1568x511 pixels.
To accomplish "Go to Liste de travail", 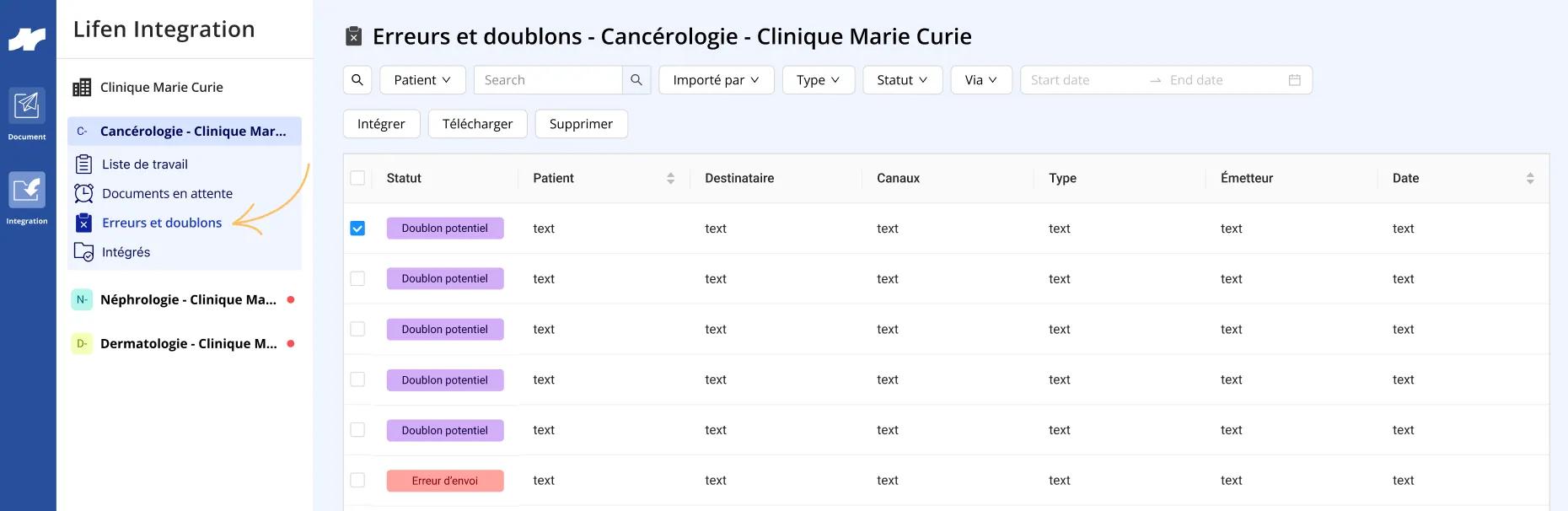I will tap(145, 164).
